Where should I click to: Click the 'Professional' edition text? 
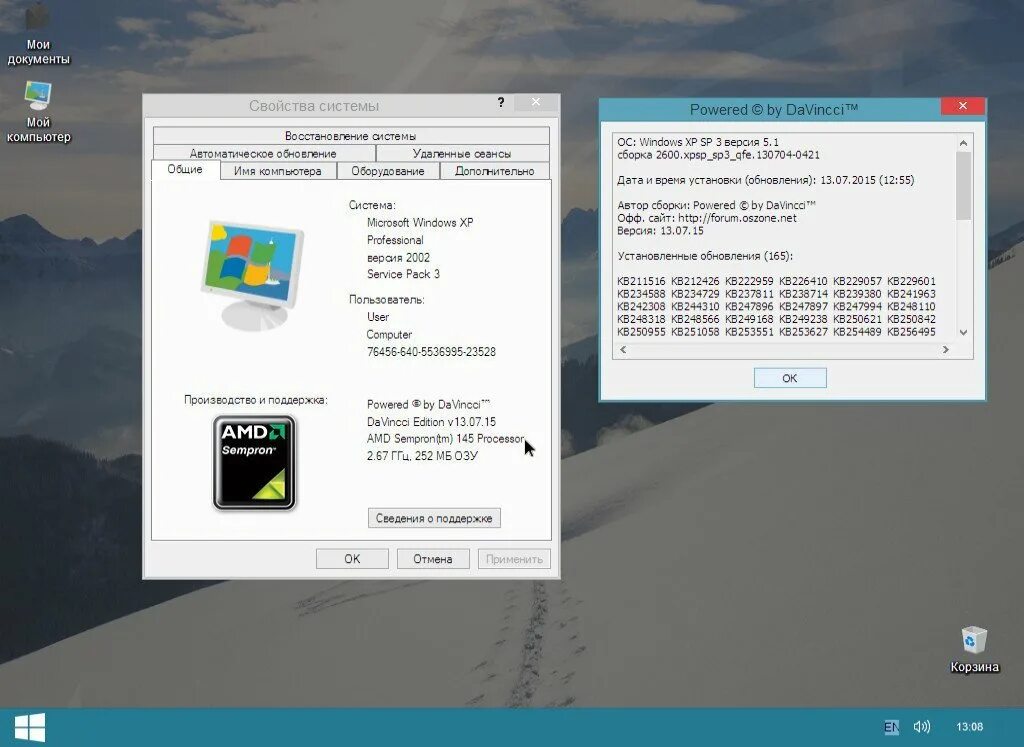click(x=395, y=240)
